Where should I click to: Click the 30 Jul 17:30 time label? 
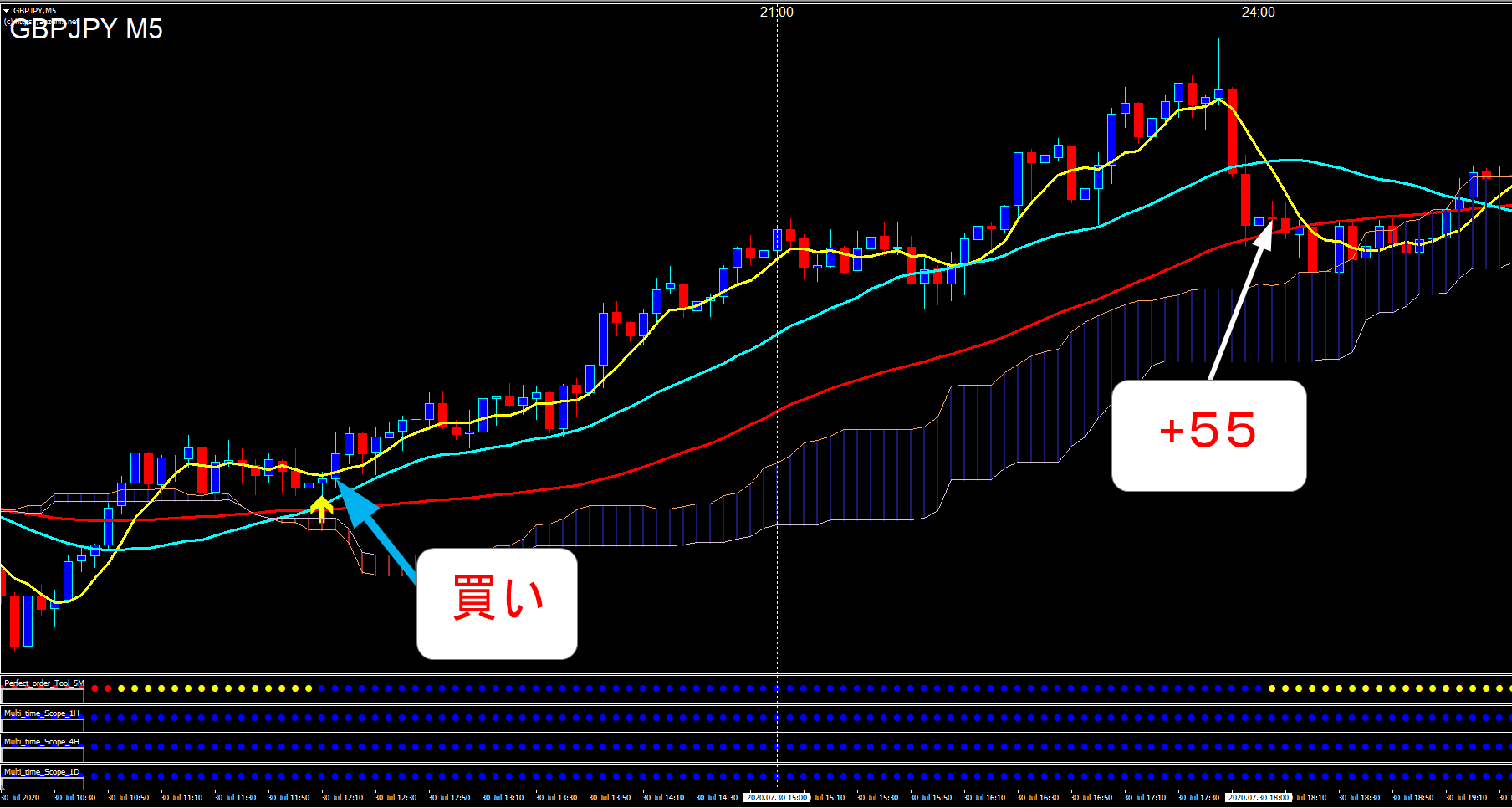[x=1198, y=798]
